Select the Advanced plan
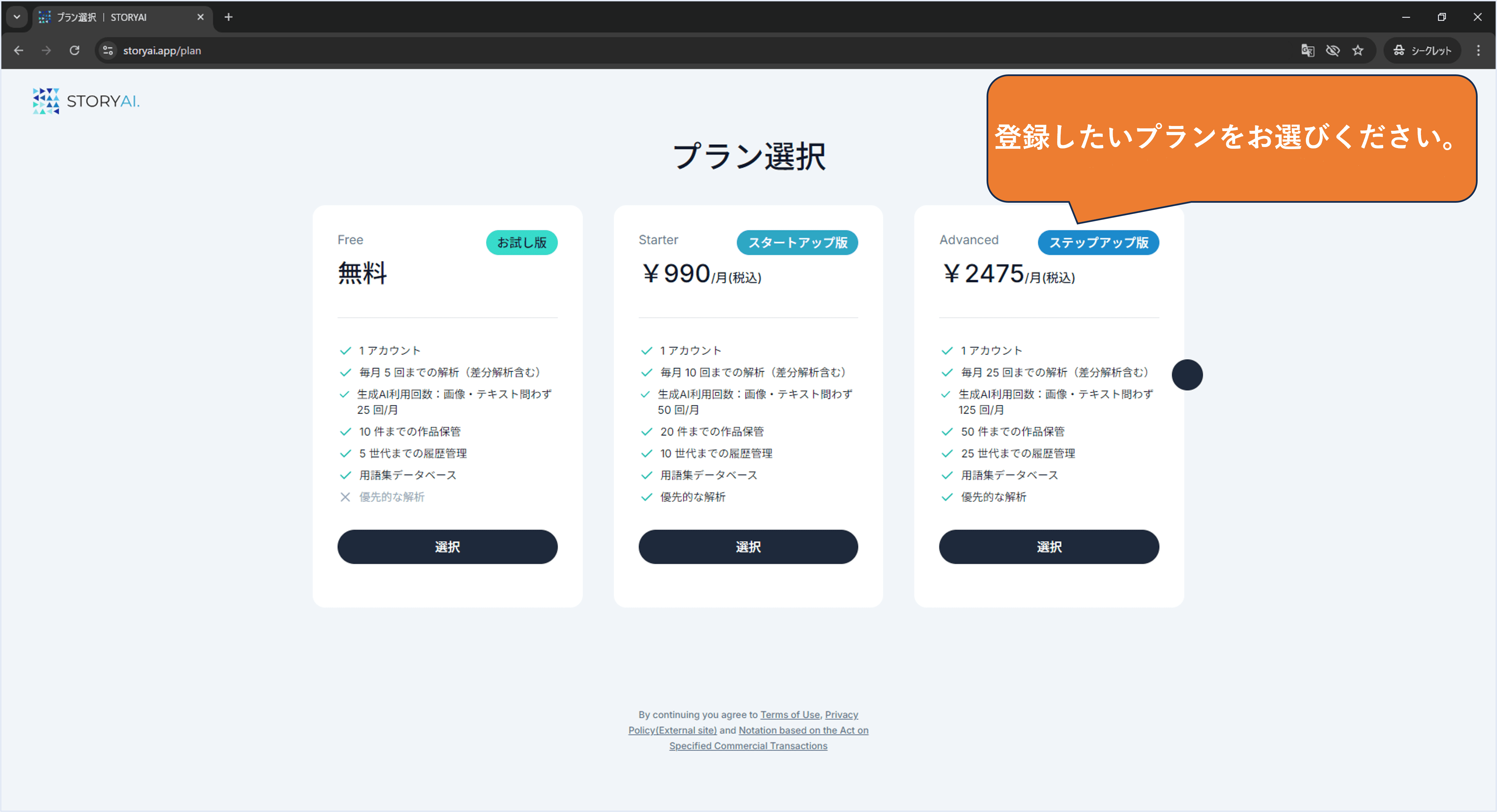 [1049, 546]
